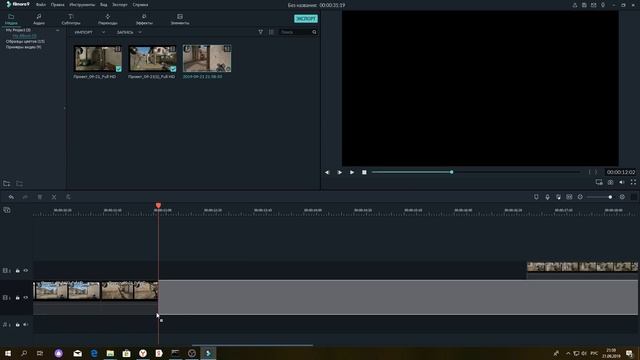Lock the main video track 1
The width and height of the screenshot is (640, 360).
click(18, 298)
